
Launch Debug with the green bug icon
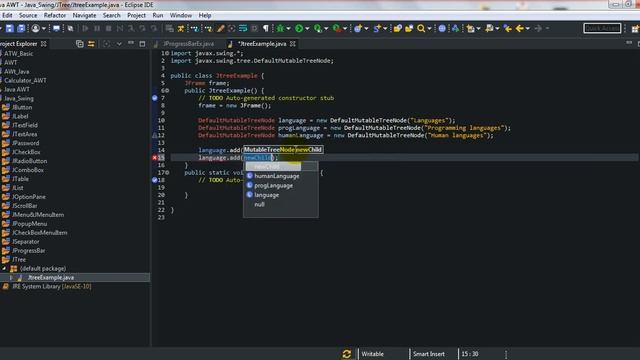click(x=280, y=28)
